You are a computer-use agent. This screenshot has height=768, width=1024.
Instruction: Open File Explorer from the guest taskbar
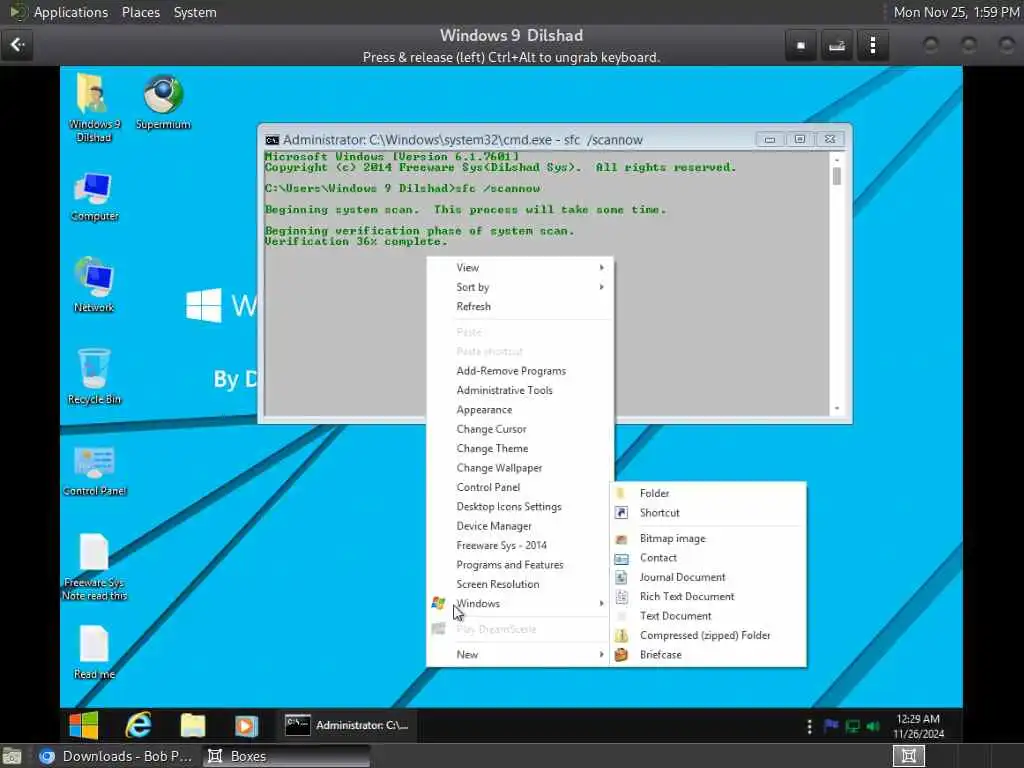click(193, 725)
